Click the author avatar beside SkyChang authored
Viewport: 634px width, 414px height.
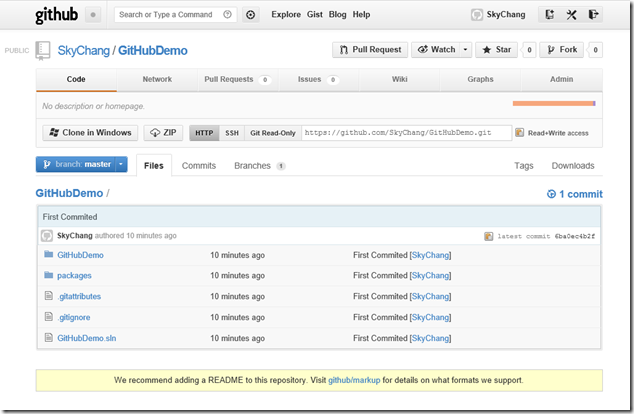click(x=47, y=236)
